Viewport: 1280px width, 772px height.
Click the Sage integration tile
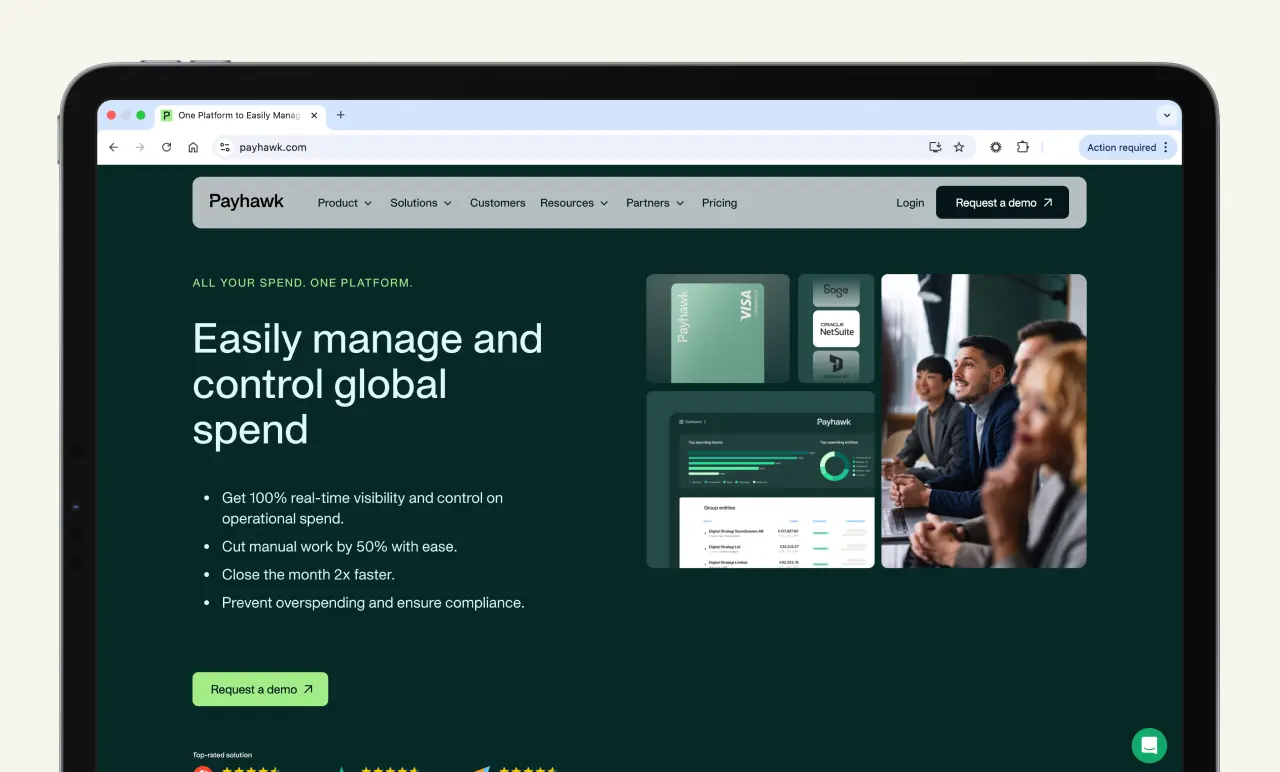pos(836,291)
